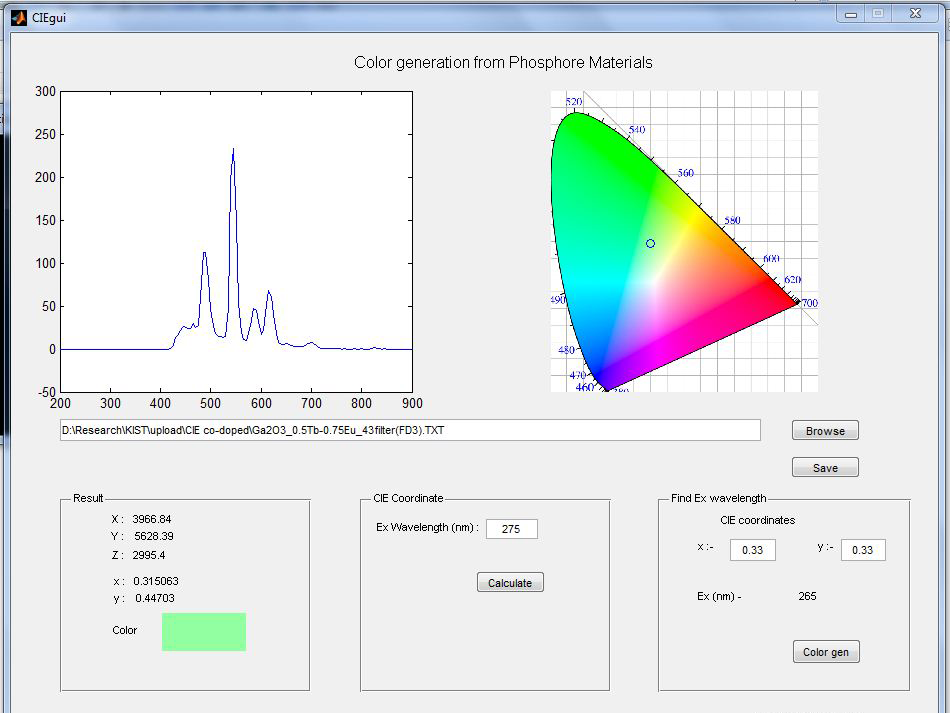Click the Browse button

tap(825, 431)
